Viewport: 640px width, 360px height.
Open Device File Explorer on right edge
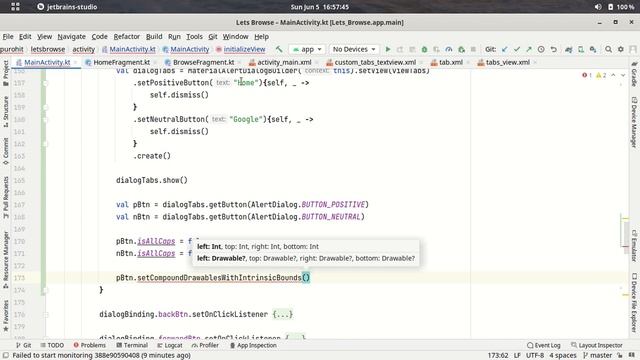point(634,302)
